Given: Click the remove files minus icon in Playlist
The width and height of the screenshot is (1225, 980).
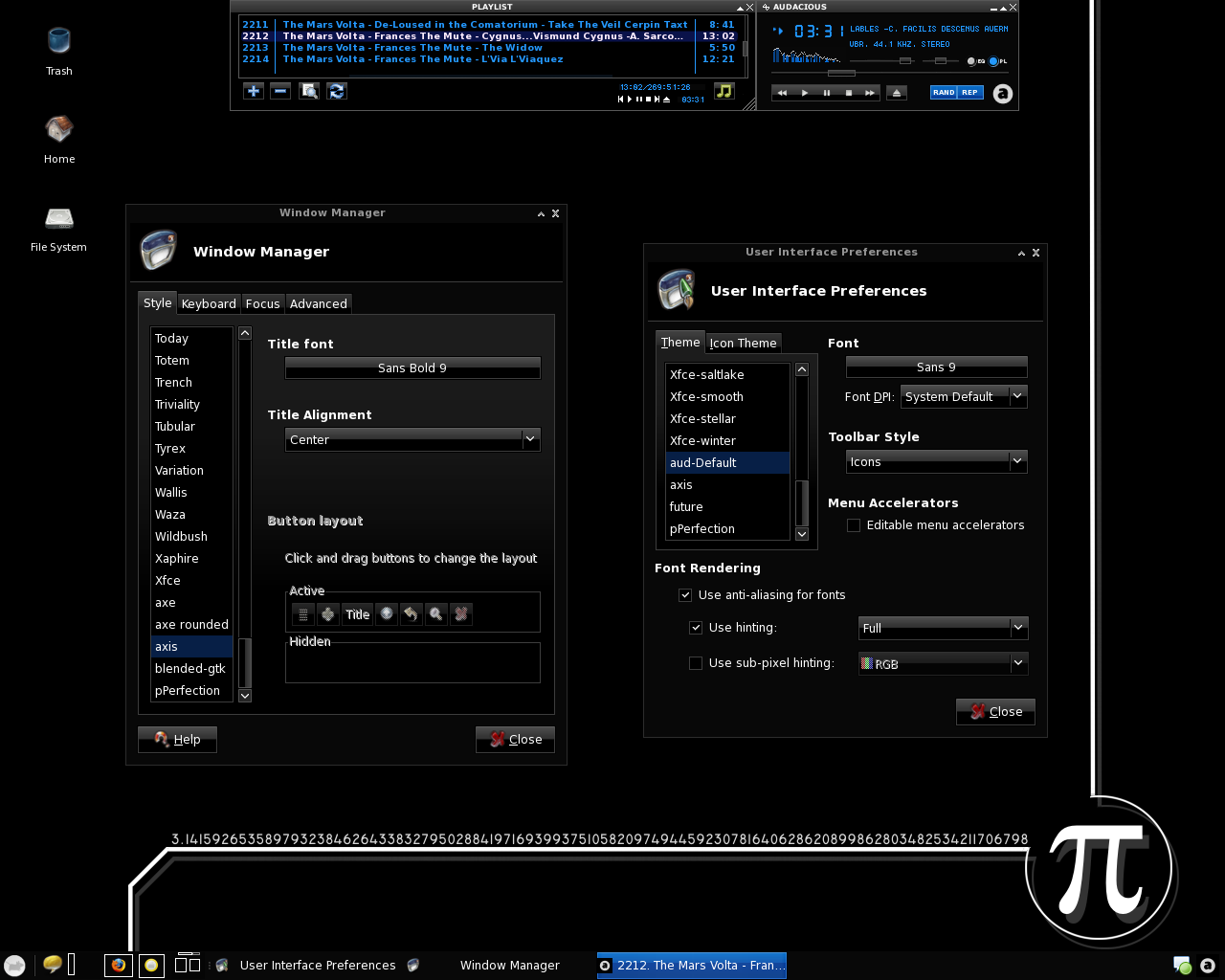Looking at the screenshot, I should coord(280,91).
